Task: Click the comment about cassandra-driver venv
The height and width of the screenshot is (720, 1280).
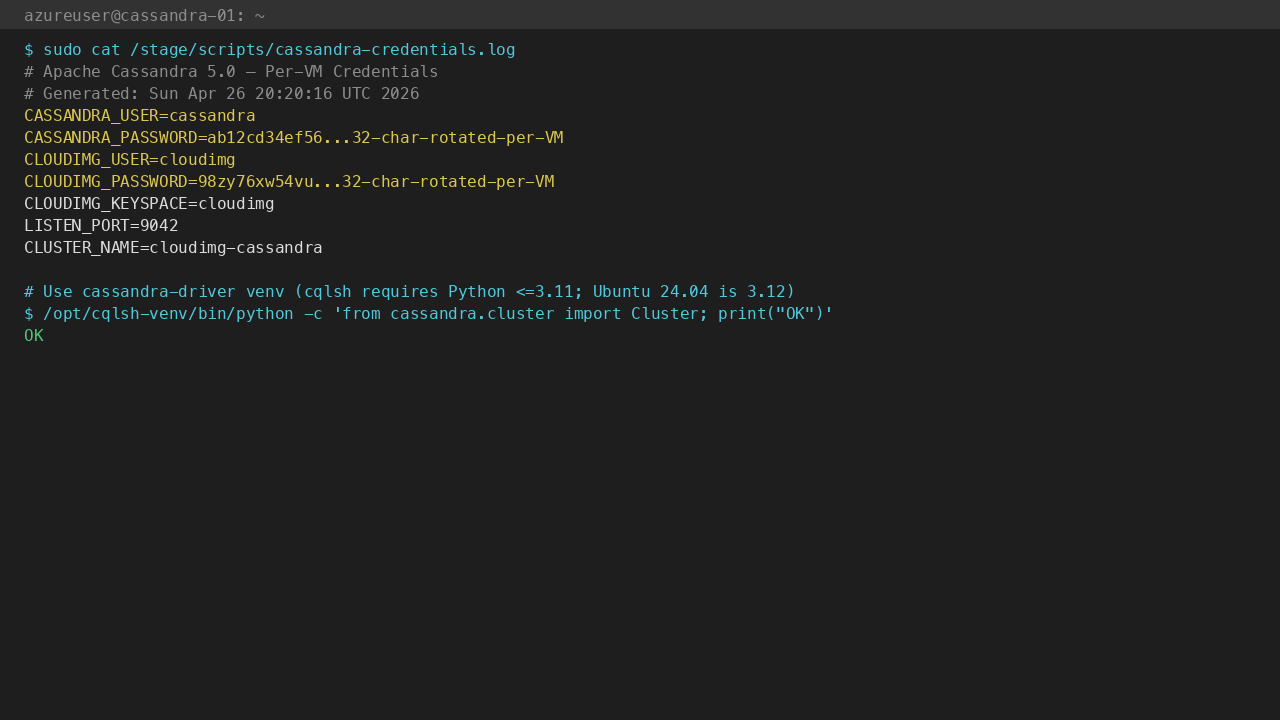Action: [410, 292]
